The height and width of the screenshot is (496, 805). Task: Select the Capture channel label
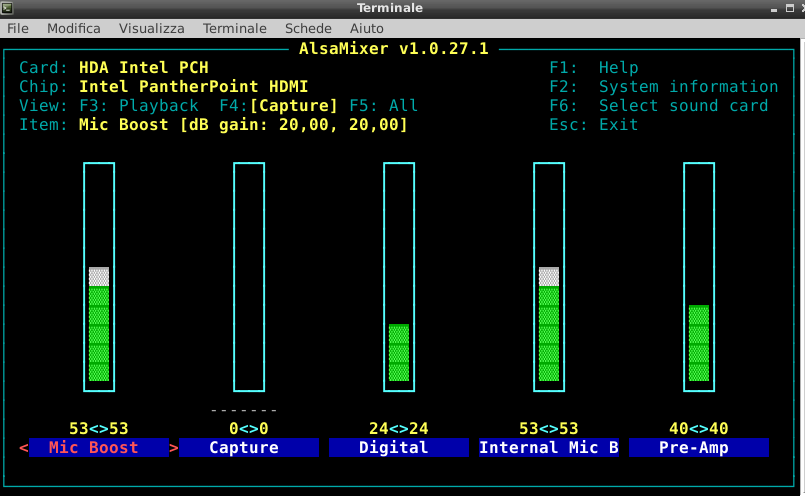click(249, 448)
